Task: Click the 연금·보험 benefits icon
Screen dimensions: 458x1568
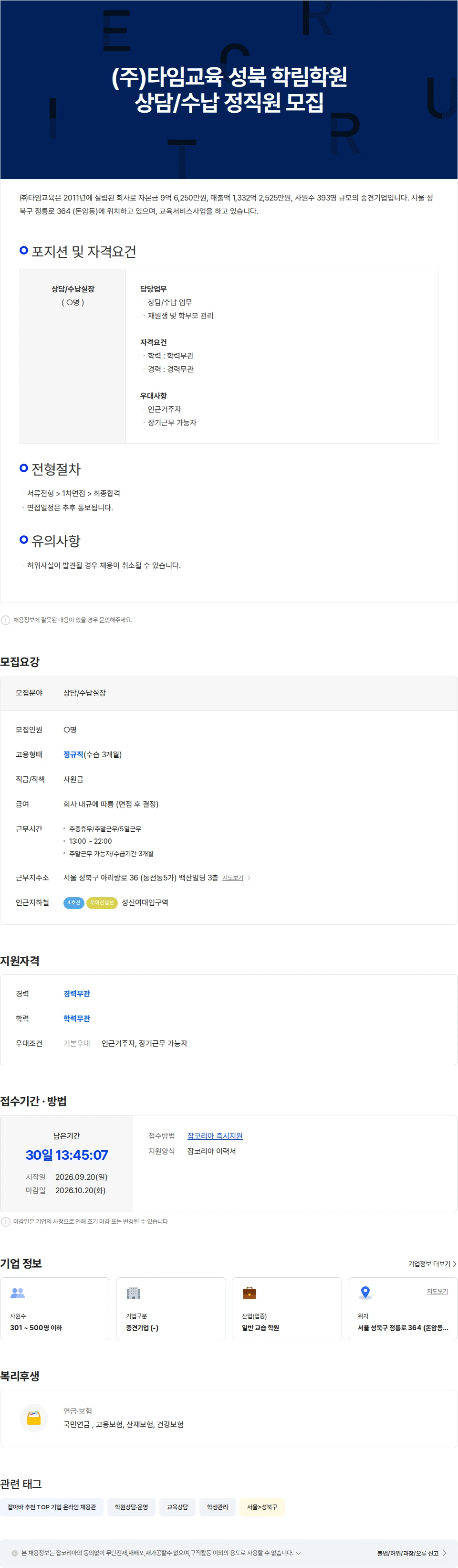Action: point(34,1418)
